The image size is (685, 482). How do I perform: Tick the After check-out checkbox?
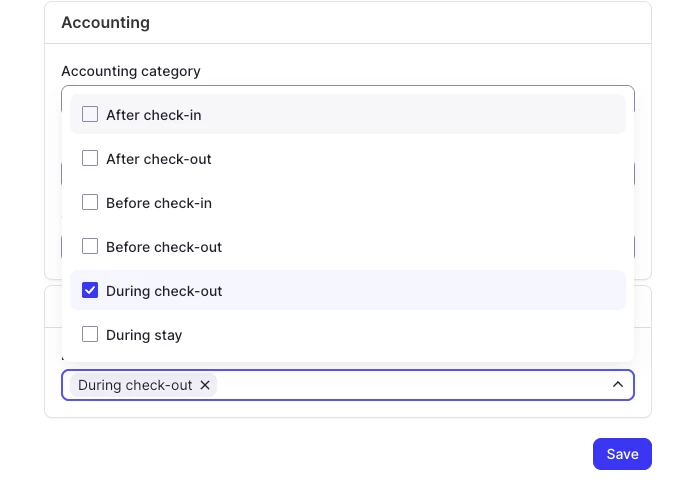click(90, 158)
